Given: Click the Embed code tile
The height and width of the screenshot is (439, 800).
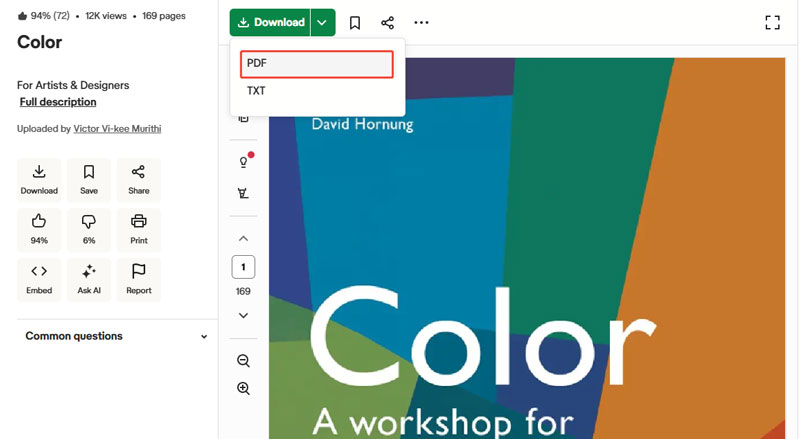Looking at the screenshot, I should pos(39,280).
